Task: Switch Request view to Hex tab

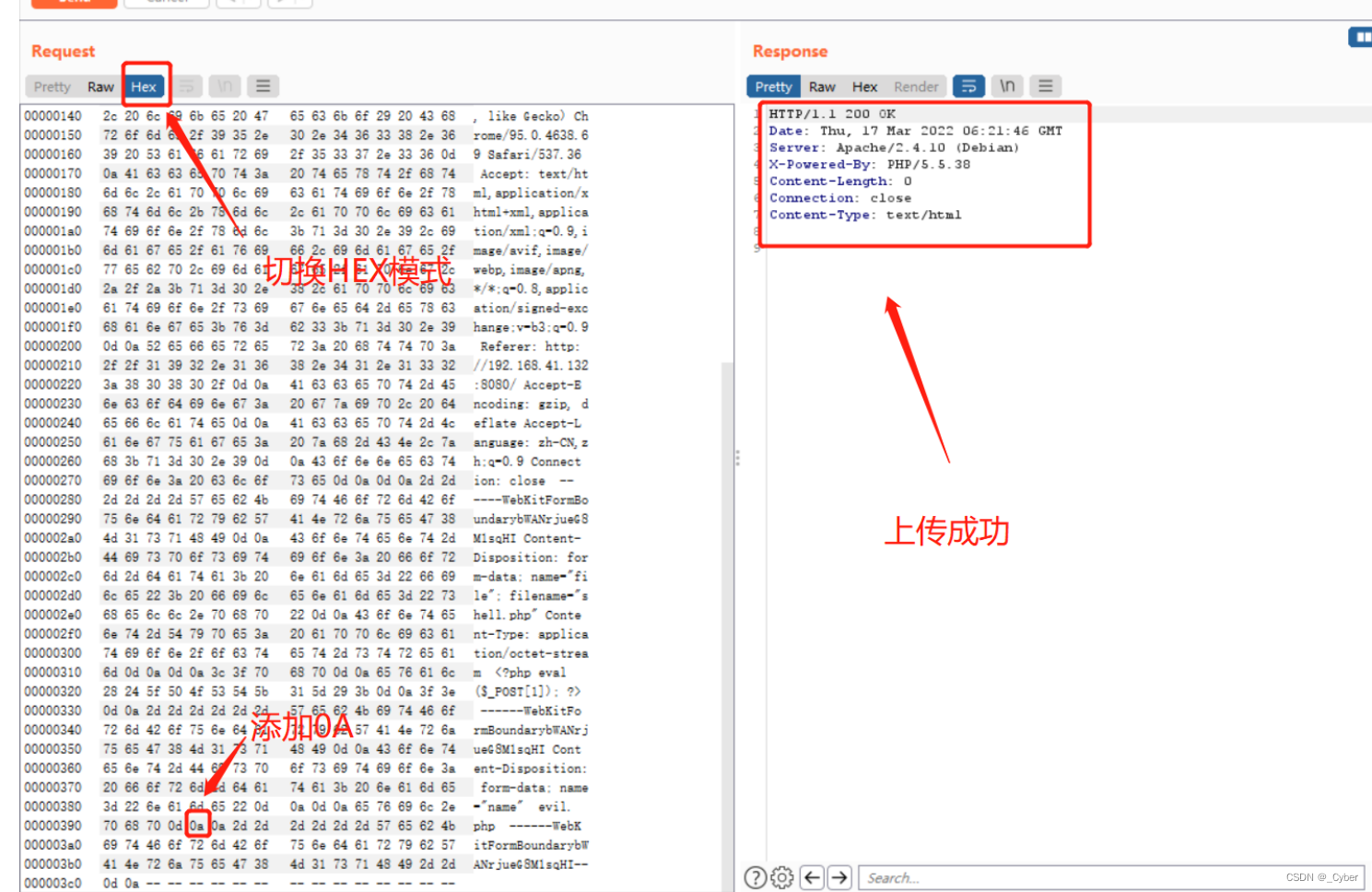Action: pos(144,87)
